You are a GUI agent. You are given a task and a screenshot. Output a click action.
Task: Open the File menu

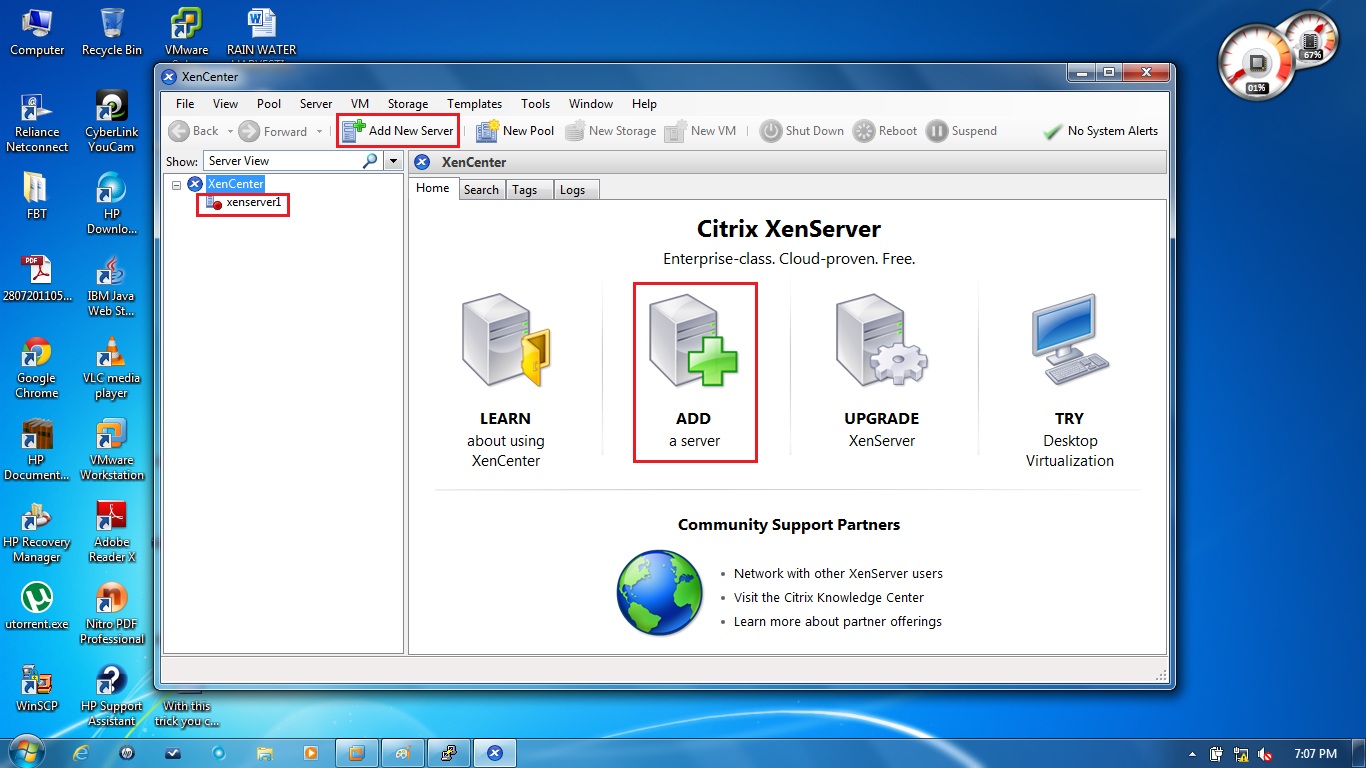tap(185, 104)
